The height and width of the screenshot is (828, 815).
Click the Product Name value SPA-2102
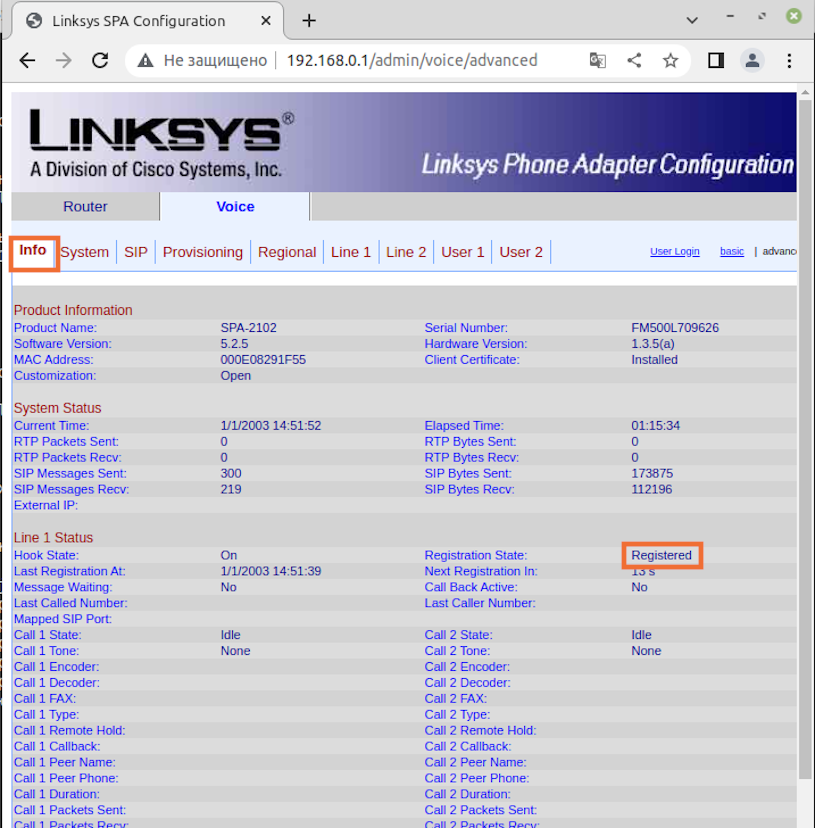click(x=248, y=328)
